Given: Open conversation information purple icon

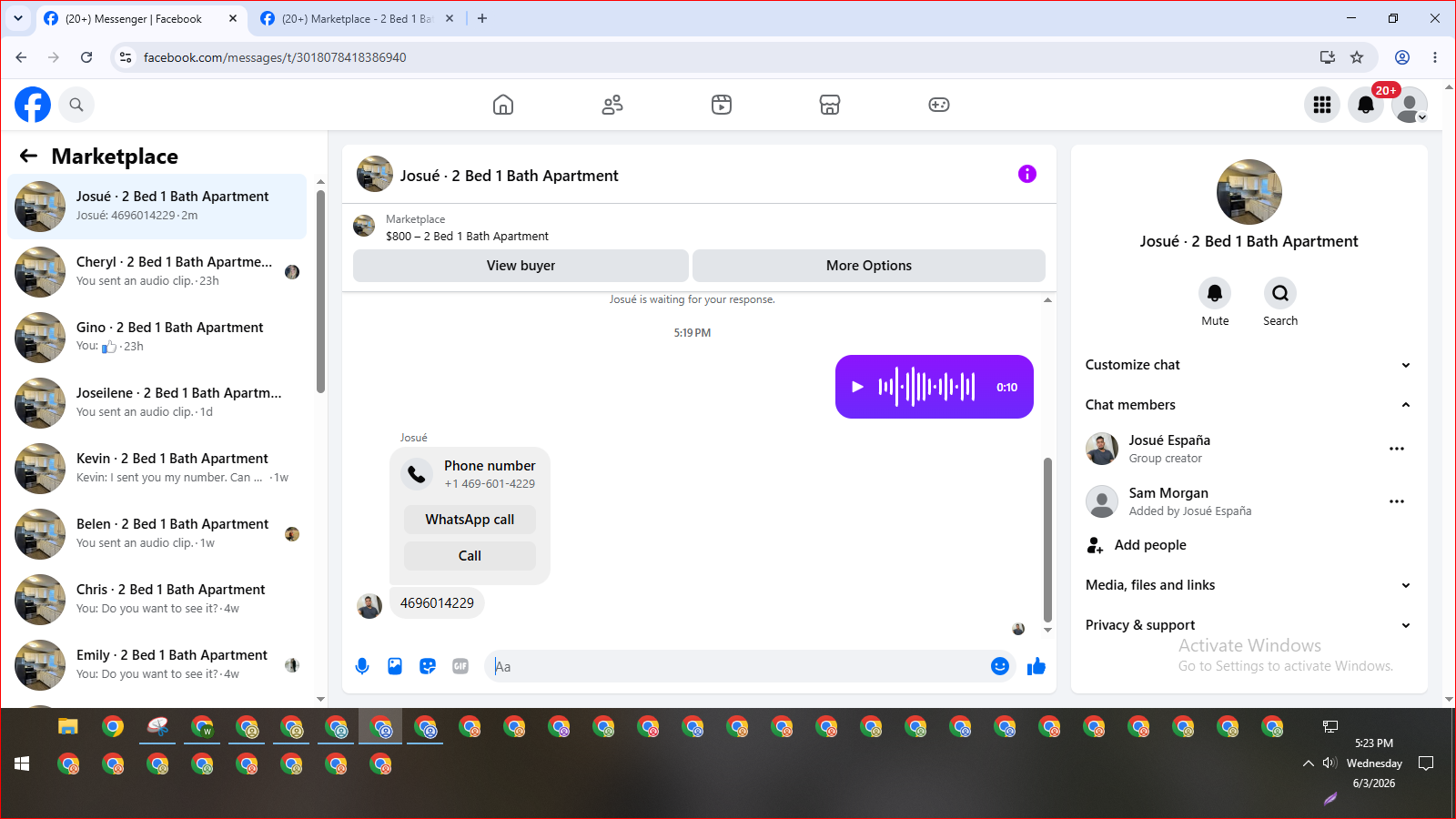Looking at the screenshot, I should coord(1027,174).
